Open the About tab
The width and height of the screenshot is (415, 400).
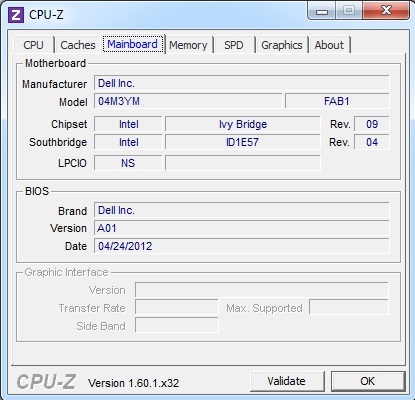[329, 45]
